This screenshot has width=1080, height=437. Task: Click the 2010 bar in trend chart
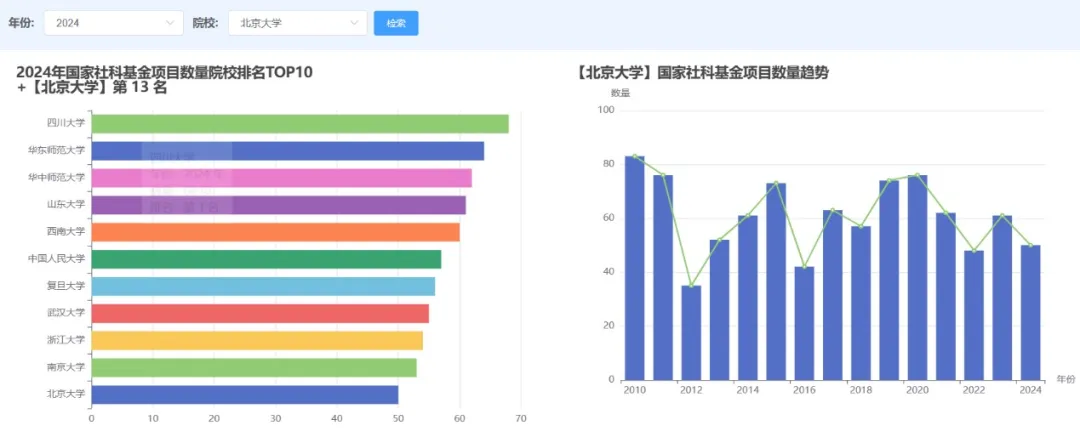click(x=635, y=270)
